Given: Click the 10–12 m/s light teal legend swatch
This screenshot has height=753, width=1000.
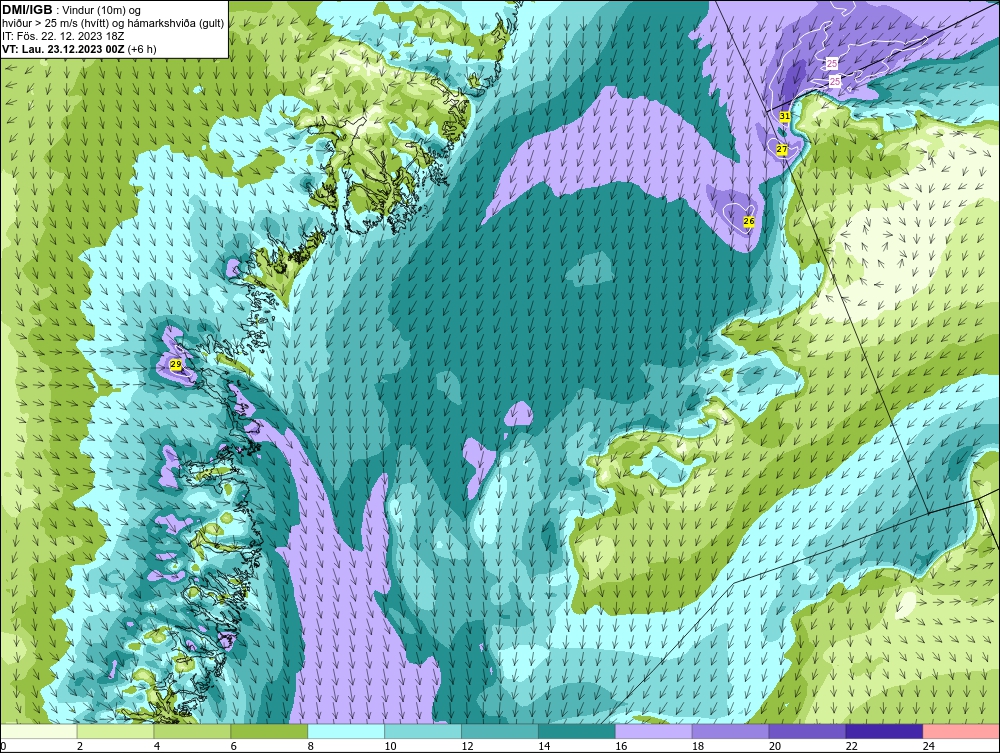Looking at the screenshot, I should (423, 731).
